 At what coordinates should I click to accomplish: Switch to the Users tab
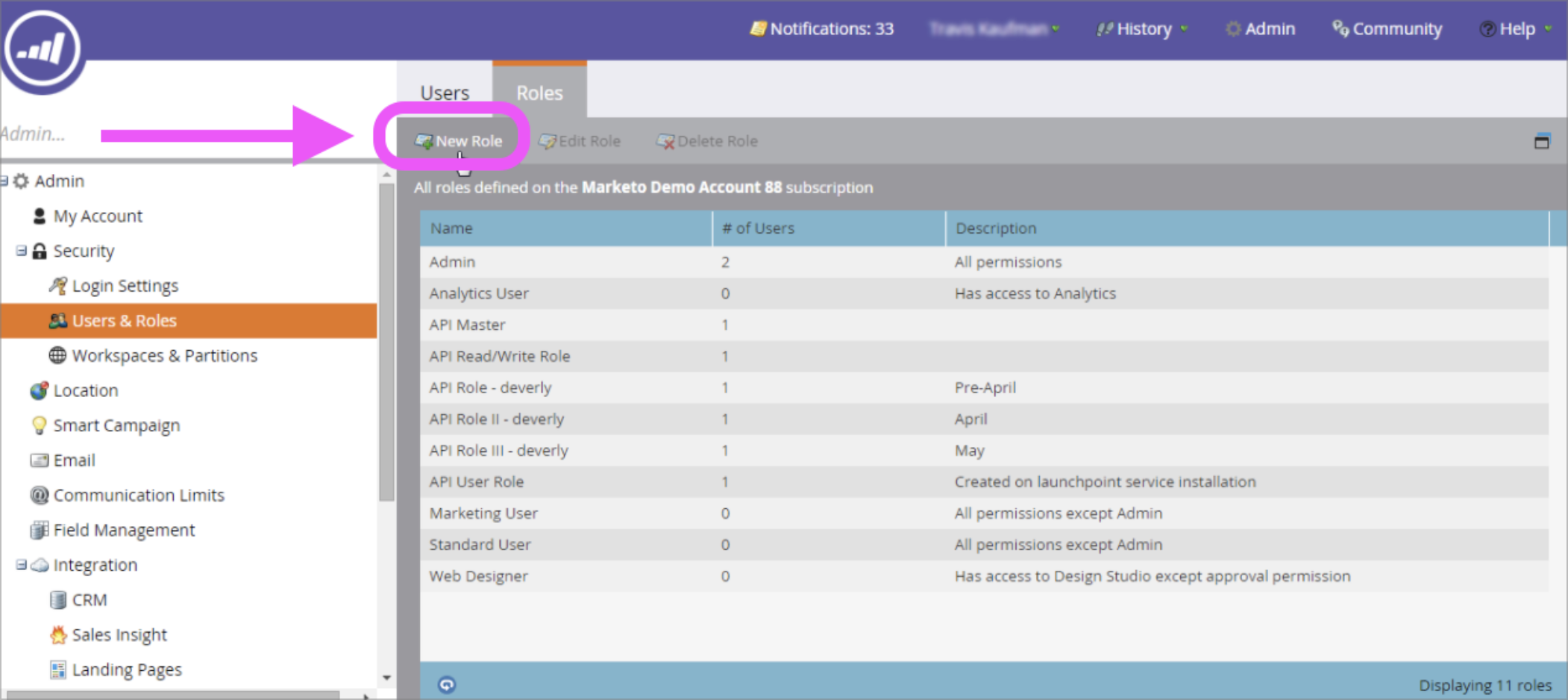pos(445,93)
